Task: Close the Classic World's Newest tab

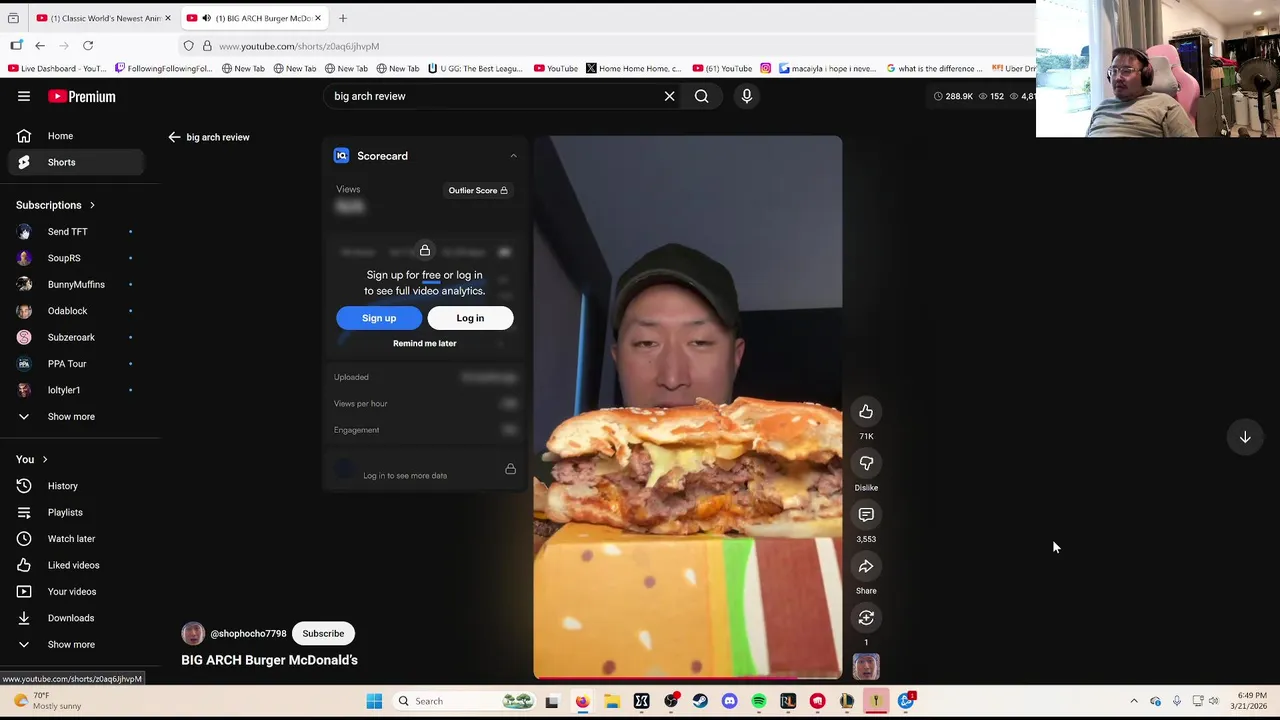Action: click(x=168, y=18)
